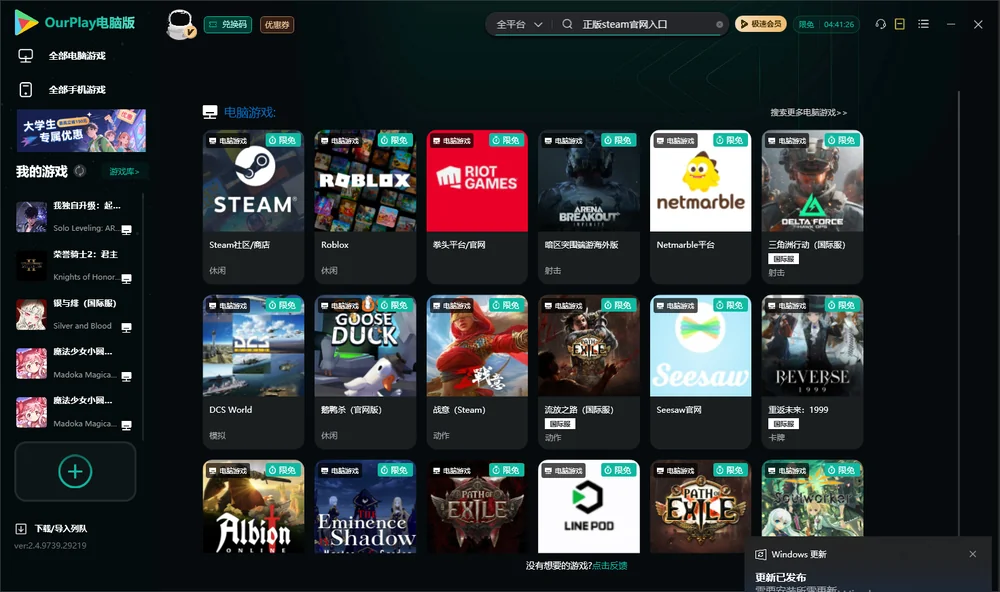
Task: Open the 大学生专属优惠 banner
Action: point(81,131)
